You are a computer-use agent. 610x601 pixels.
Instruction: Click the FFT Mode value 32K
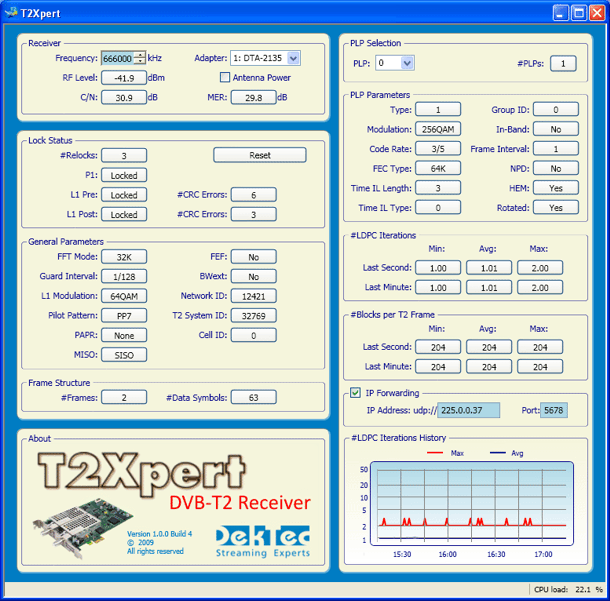[124, 257]
